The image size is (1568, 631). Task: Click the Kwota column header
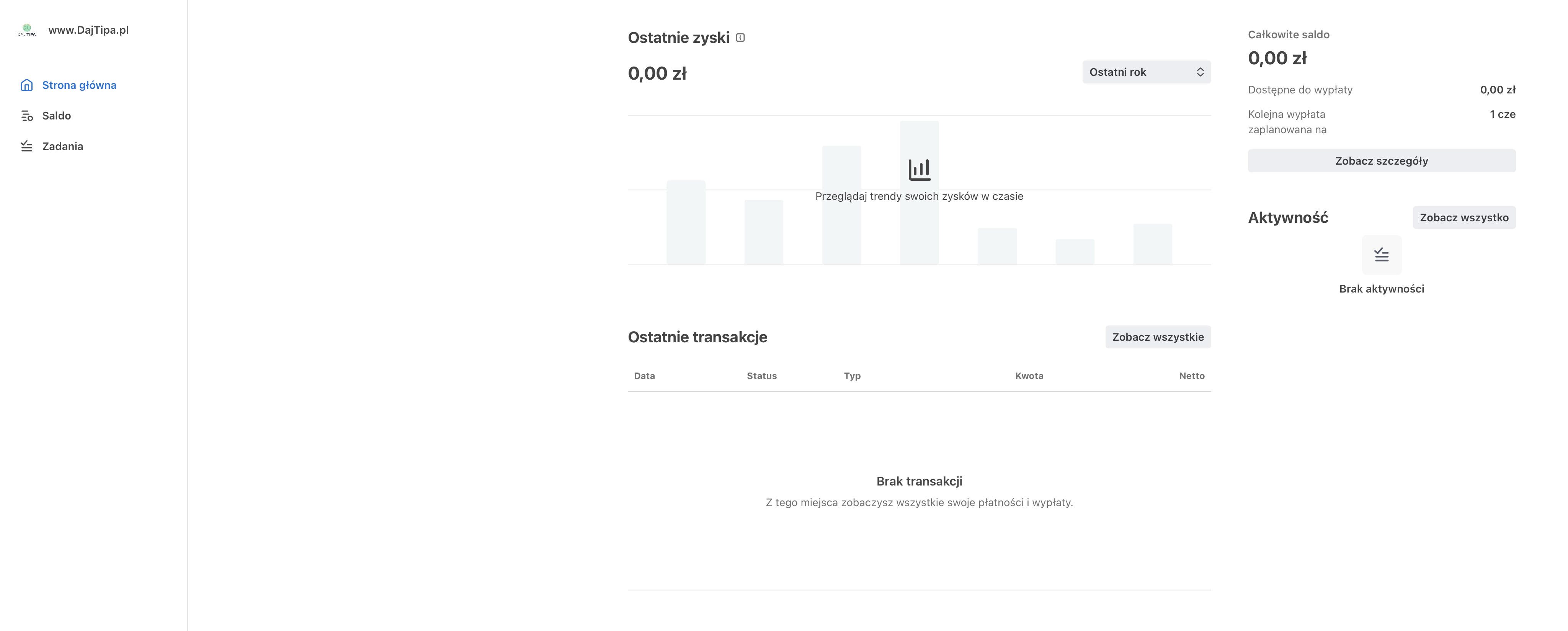tap(1029, 376)
